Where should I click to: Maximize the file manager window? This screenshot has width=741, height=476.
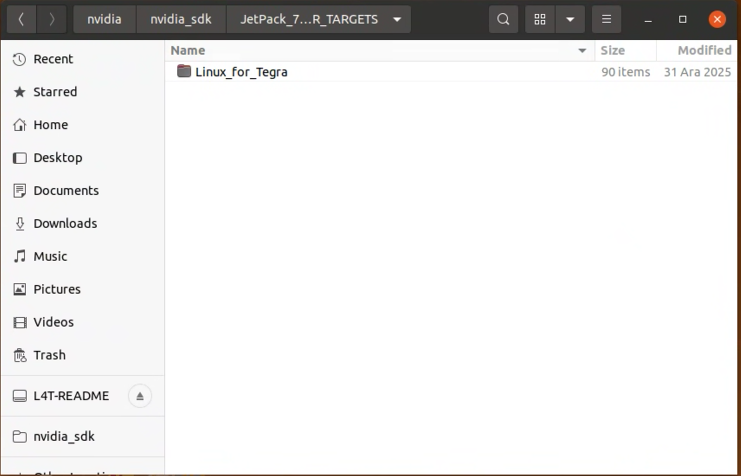(682, 19)
